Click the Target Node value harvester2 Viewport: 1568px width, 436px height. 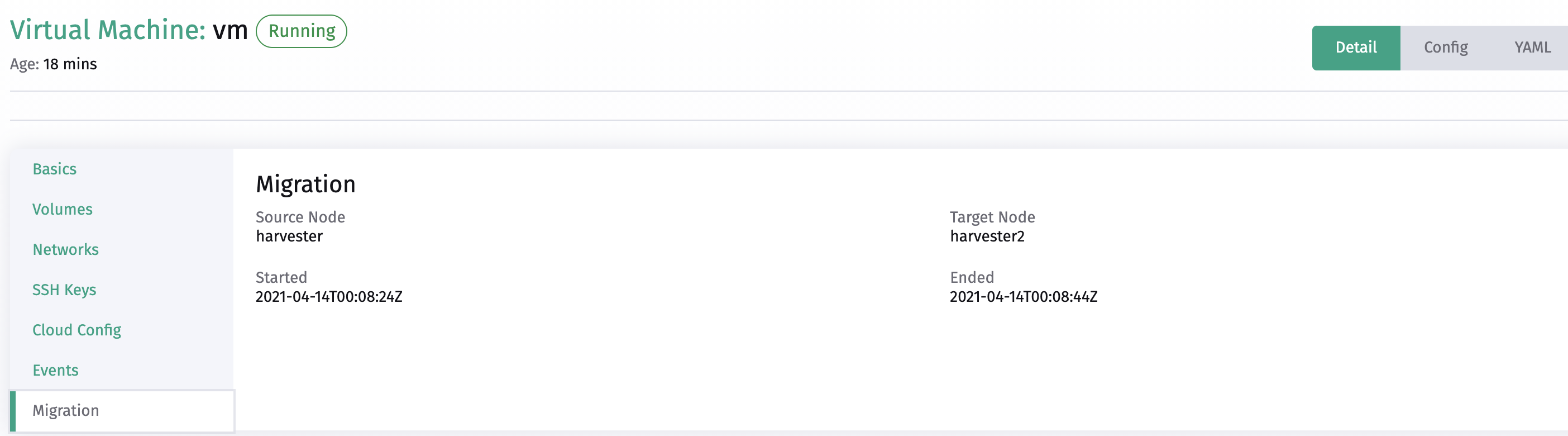[x=987, y=236]
